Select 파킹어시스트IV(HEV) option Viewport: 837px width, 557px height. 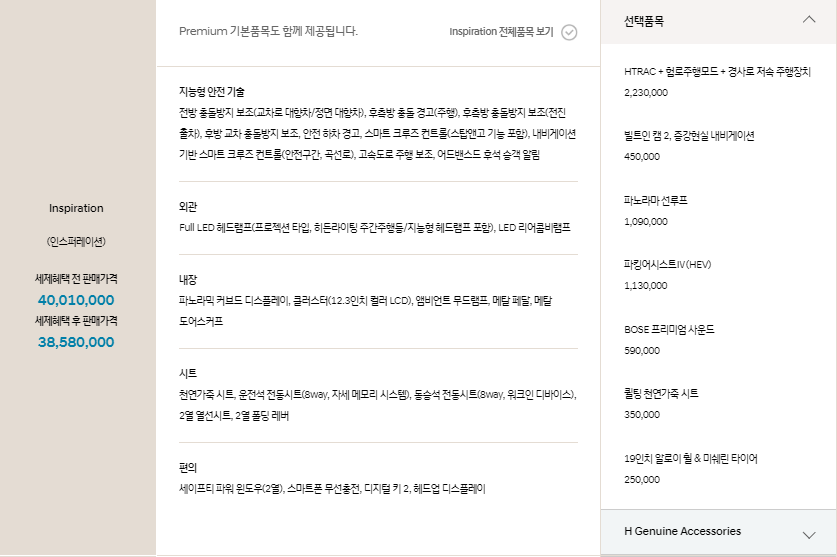[x=667, y=264]
